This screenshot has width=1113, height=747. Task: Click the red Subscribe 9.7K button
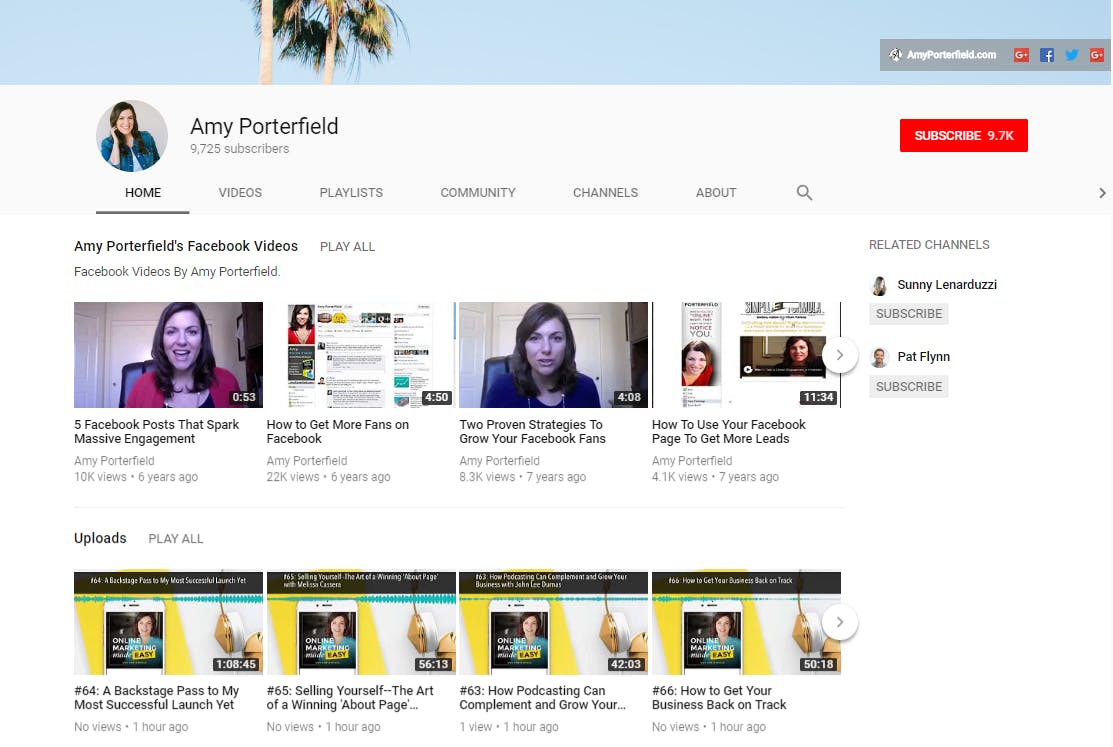coord(963,136)
